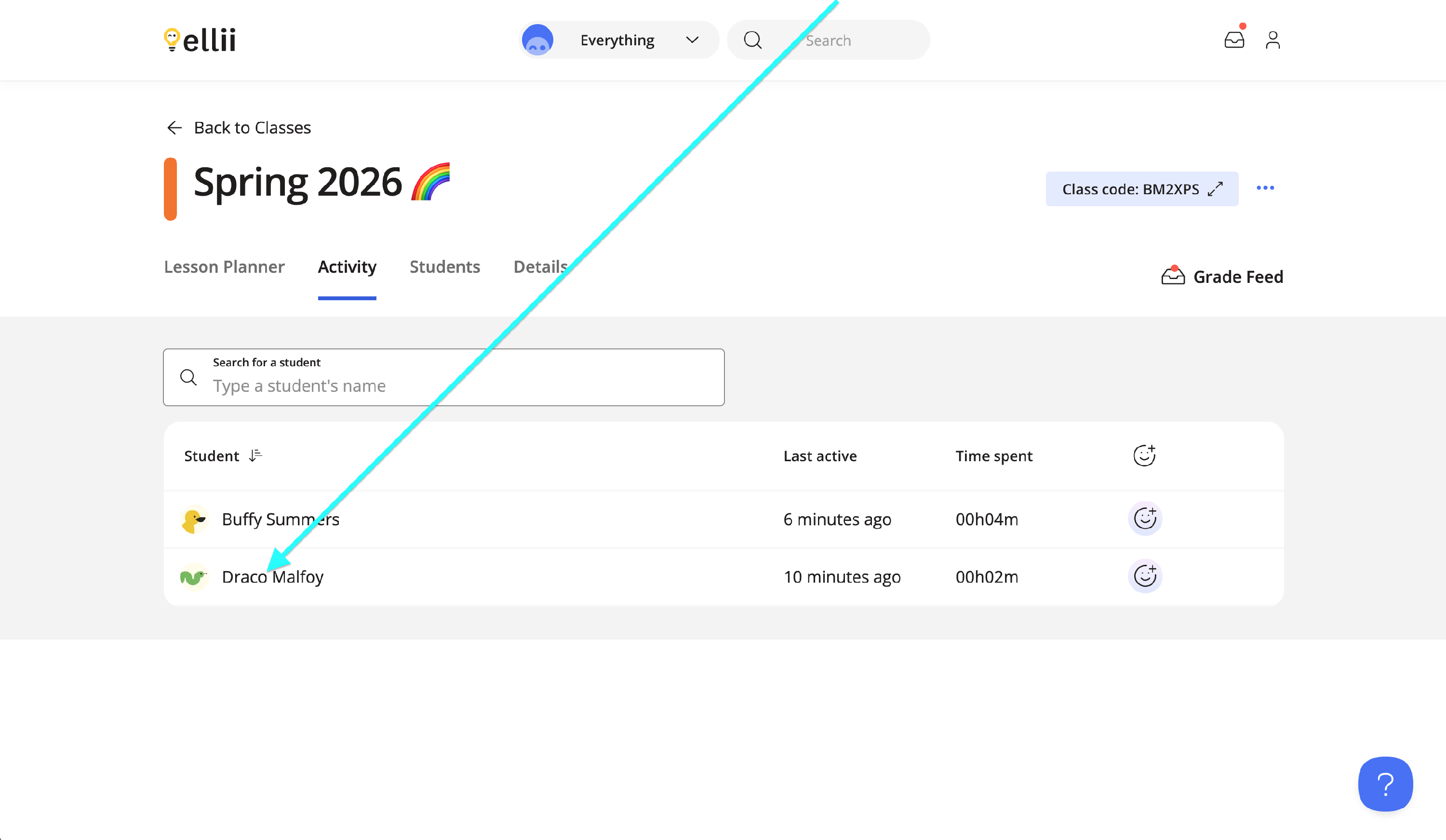
Task: Open the user profile icon
Action: pyautogui.click(x=1272, y=40)
